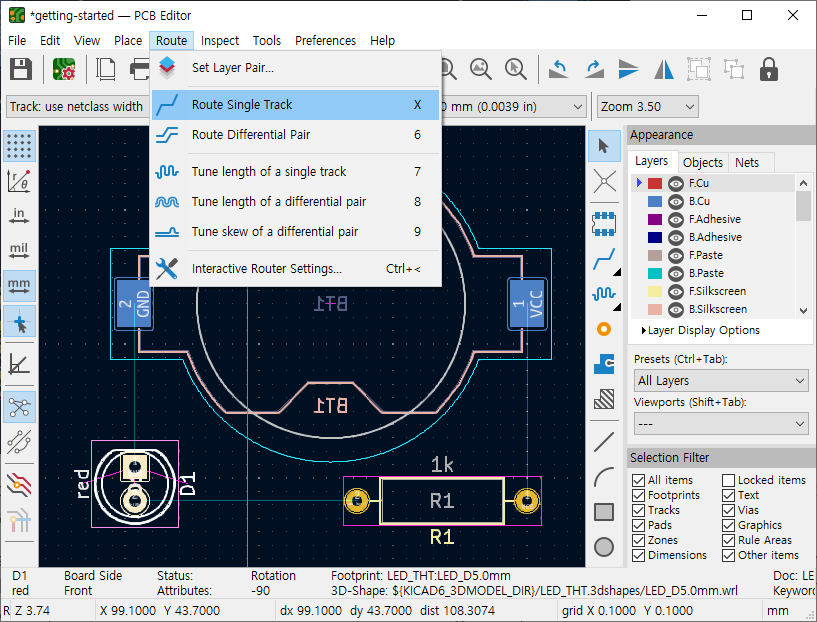This screenshot has height=622, width=817.
Task: Switch units to inches
Action: point(19,216)
